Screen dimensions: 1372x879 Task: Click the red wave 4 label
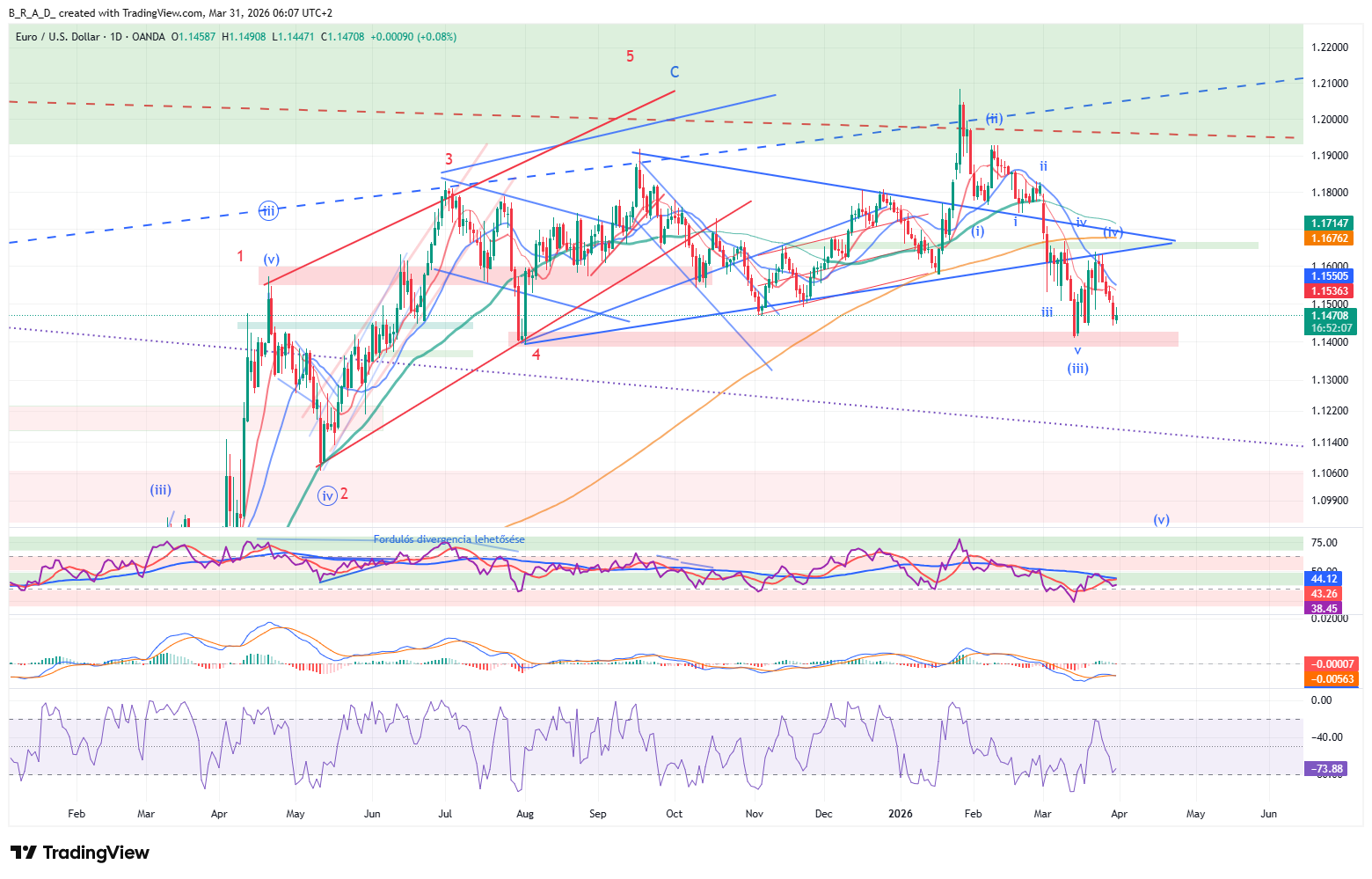[536, 355]
